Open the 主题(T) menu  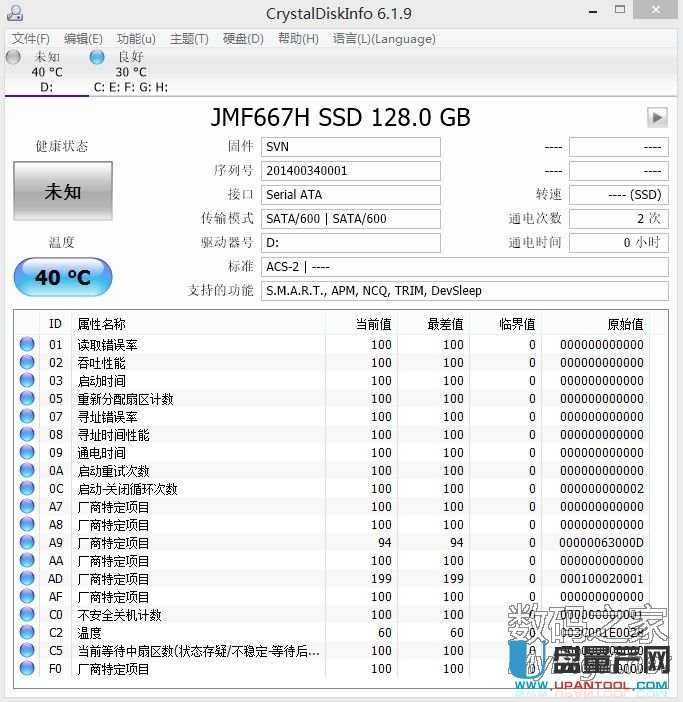pyautogui.click(x=189, y=39)
